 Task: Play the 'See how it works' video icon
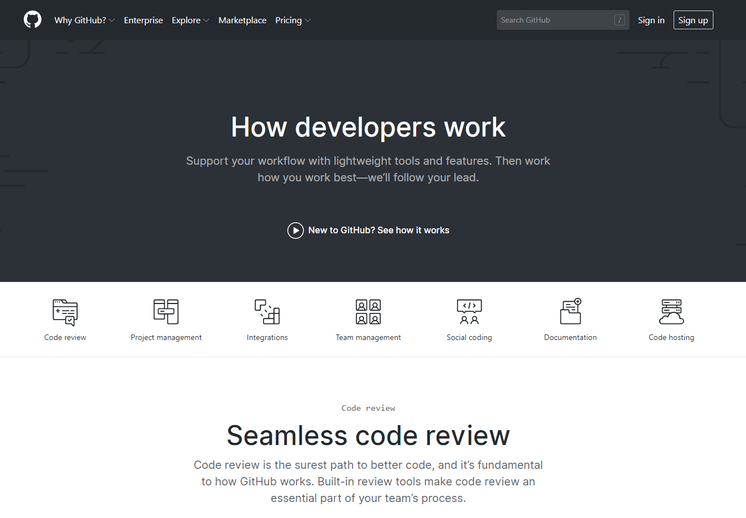pyautogui.click(x=295, y=230)
